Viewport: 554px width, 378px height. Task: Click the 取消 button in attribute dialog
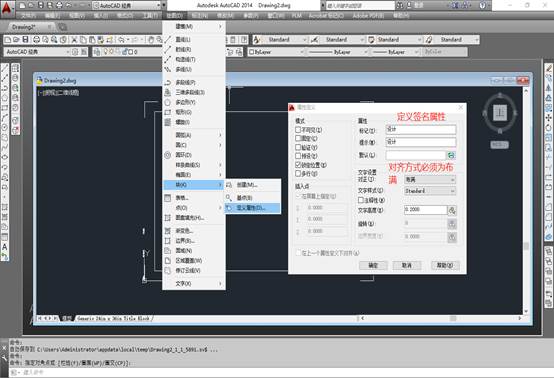coord(407,265)
